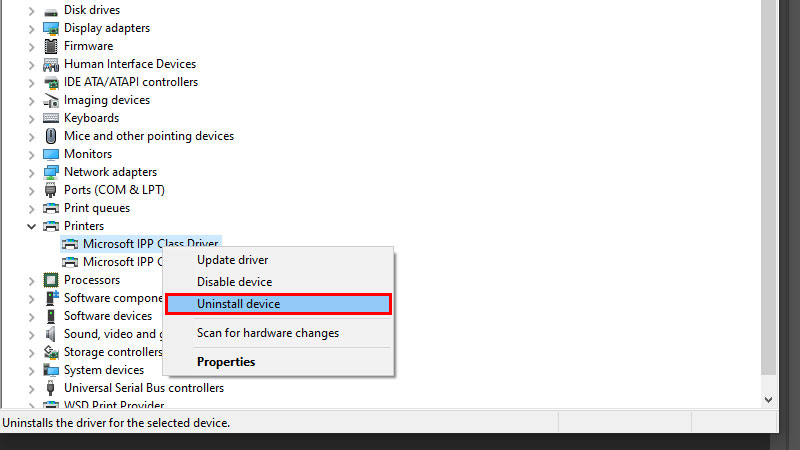Click the Human Interface Devices icon
This screenshot has width=800, height=450.
pyautogui.click(x=51, y=64)
